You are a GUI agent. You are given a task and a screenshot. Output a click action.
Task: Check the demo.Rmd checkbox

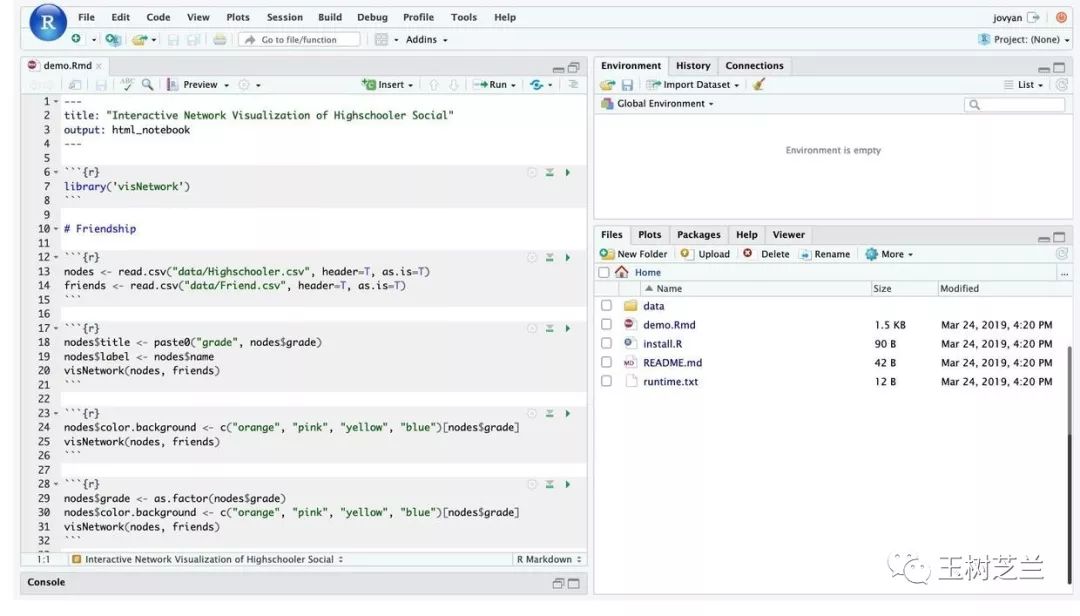click(x=606, y=325)
